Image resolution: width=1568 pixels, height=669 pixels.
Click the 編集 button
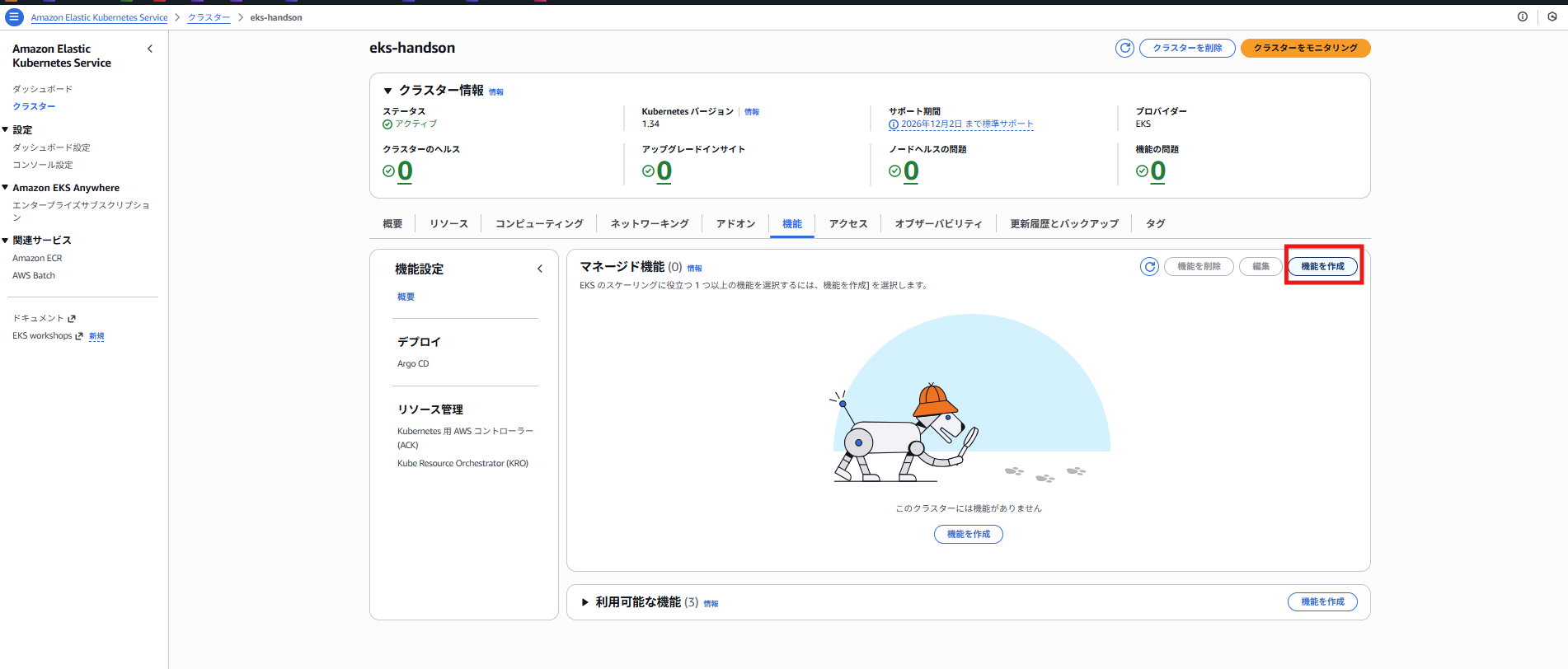click(x=1261, y=266)
